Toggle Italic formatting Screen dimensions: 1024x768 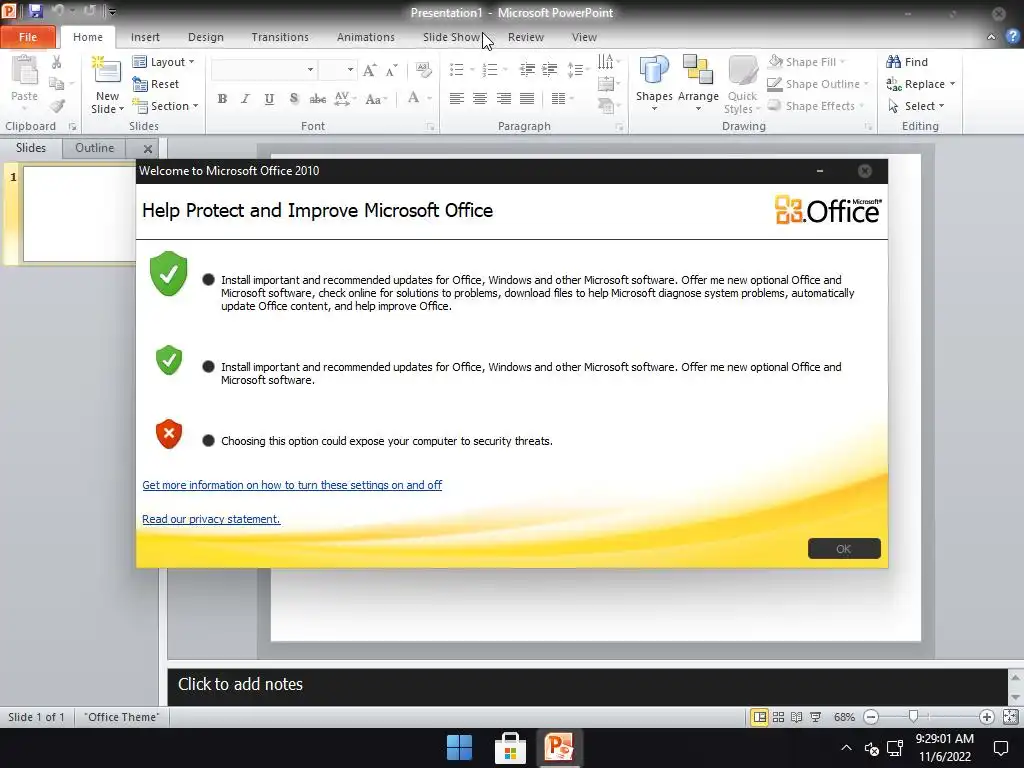(x=246, y=99)
